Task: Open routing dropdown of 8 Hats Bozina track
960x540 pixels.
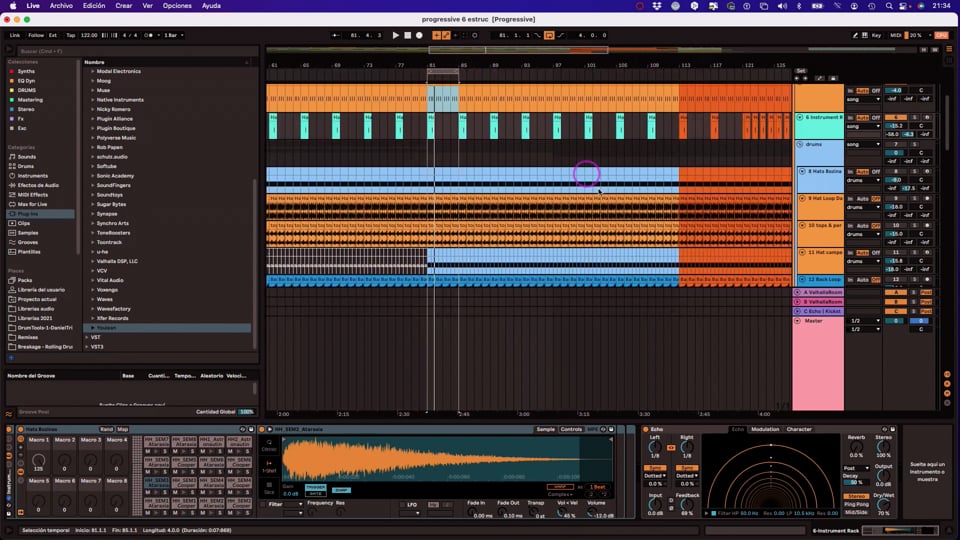Action: (x=863, y=181)
